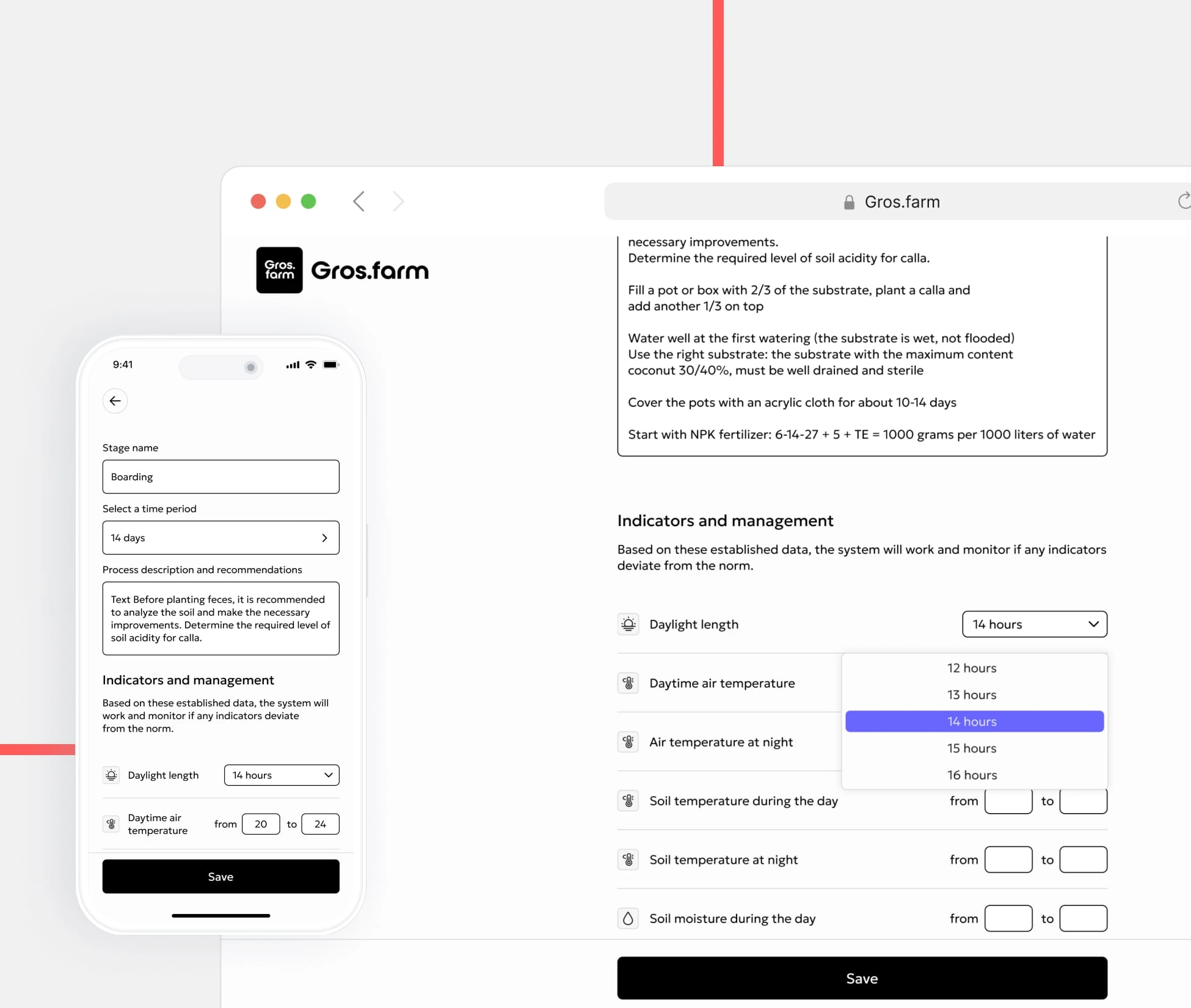Select 12 hours from daylight options
The width and height of the screenshot is (1191, 1008).
point(972,667)
